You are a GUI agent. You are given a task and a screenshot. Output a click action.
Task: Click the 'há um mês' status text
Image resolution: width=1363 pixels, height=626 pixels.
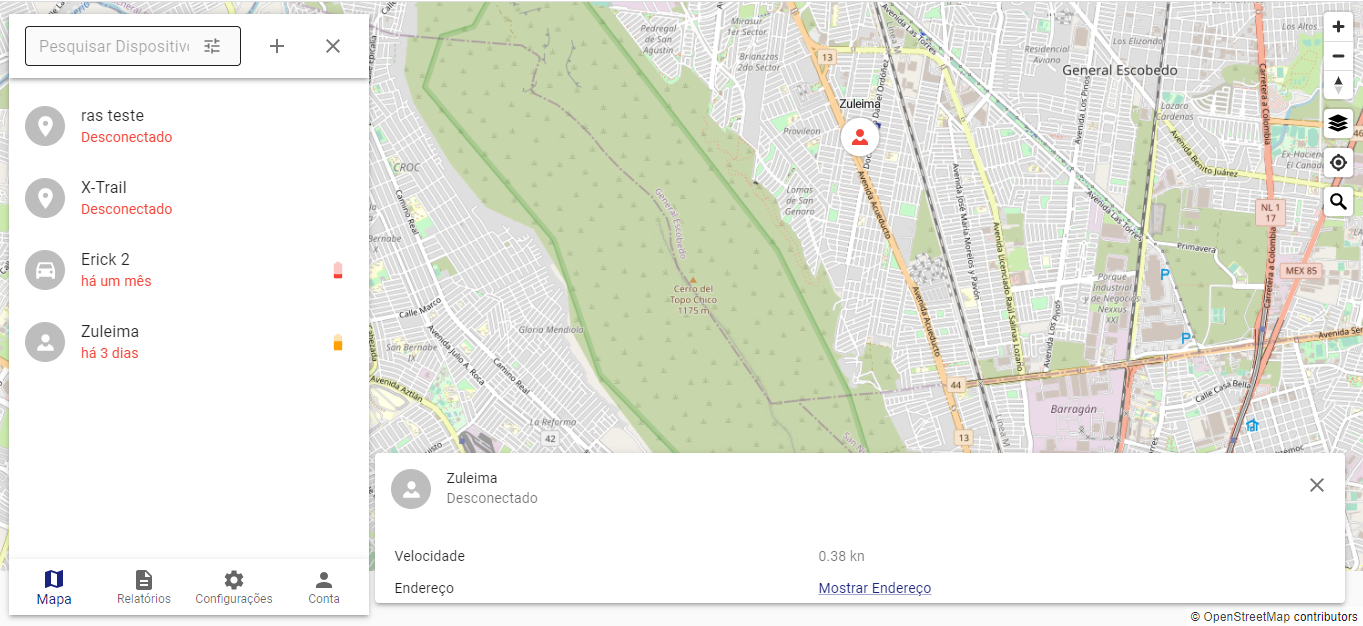tap(116, 281)
